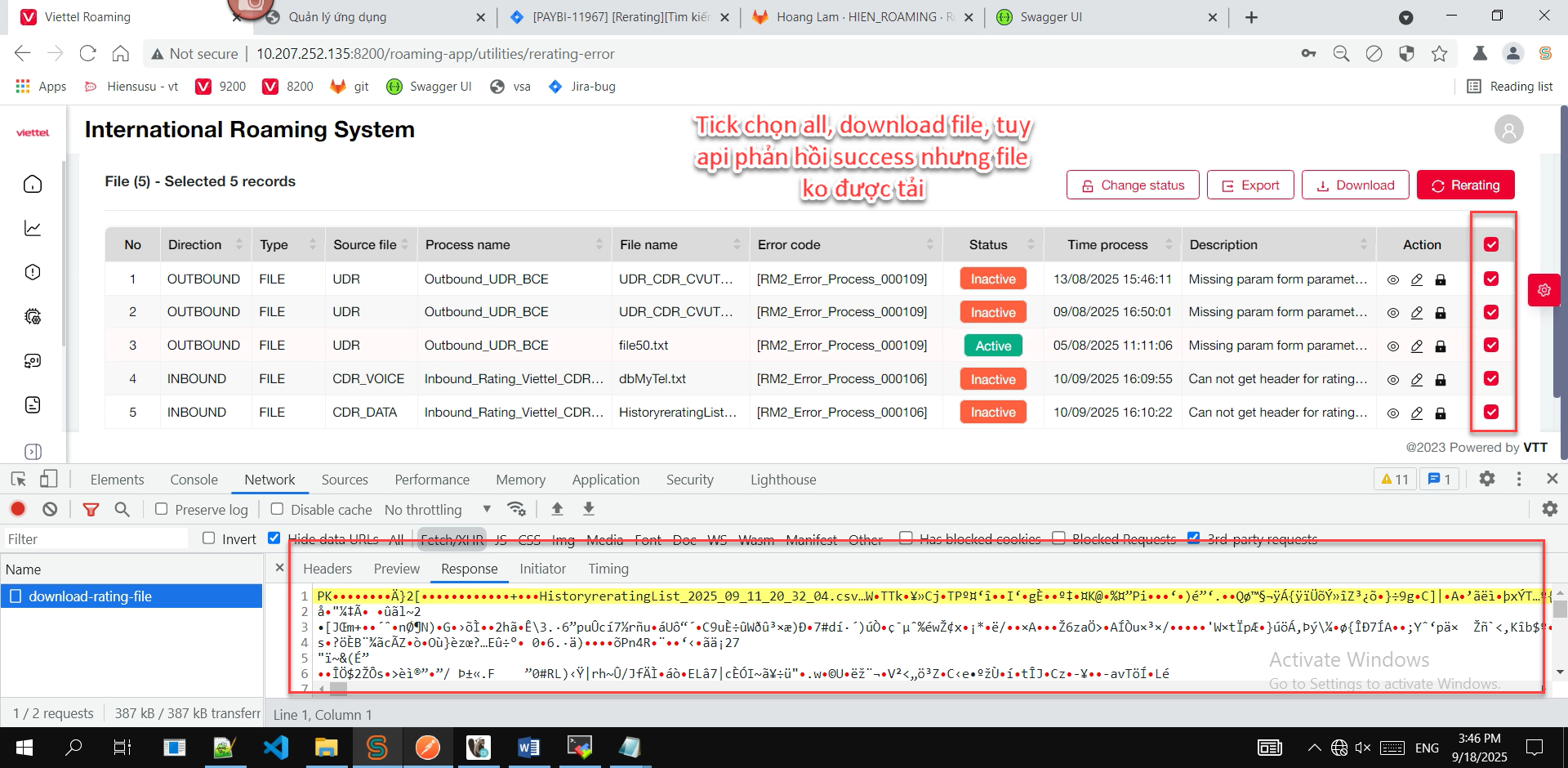Toggle the Disable cache checkbox

[278, 509]
